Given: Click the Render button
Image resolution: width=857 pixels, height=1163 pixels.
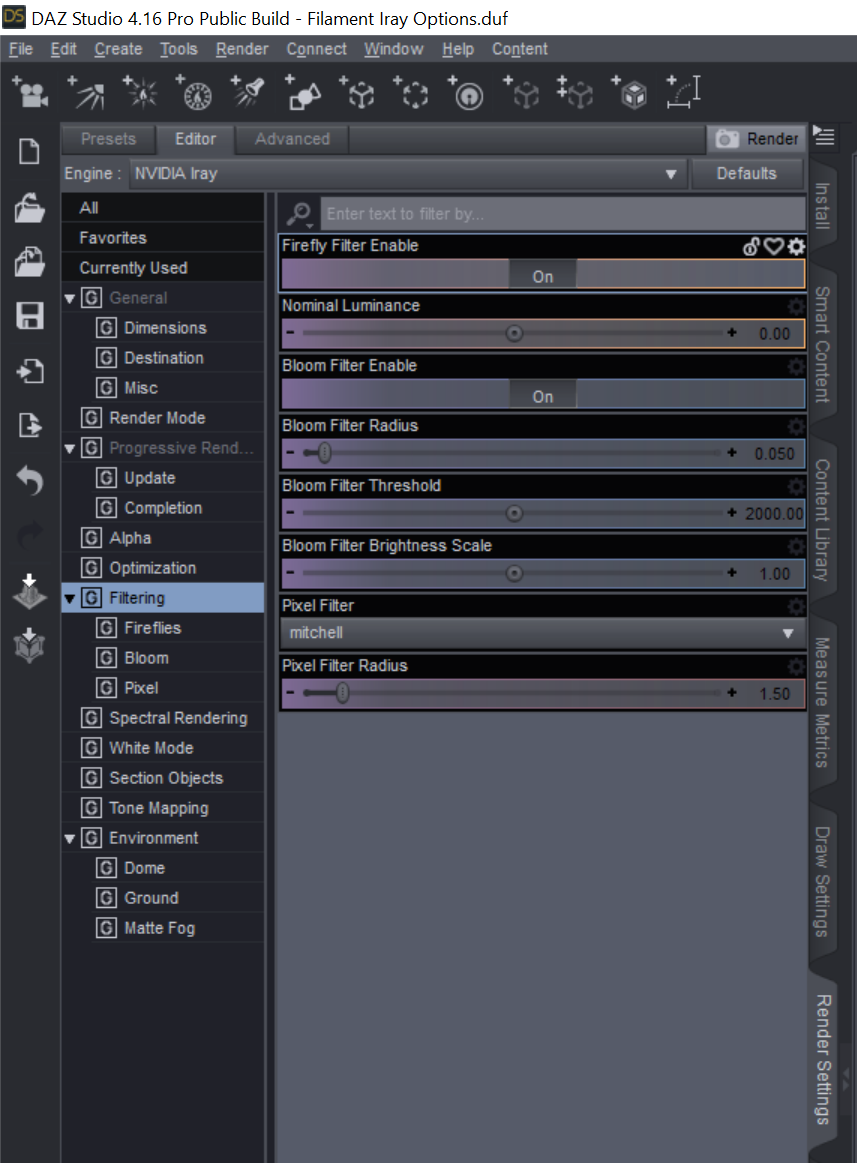Looking at the screenshot, I should pos(756,139).
